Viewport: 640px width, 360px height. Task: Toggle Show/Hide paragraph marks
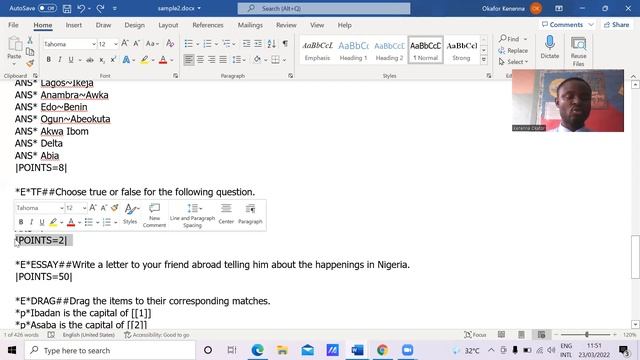click(285, 44)
